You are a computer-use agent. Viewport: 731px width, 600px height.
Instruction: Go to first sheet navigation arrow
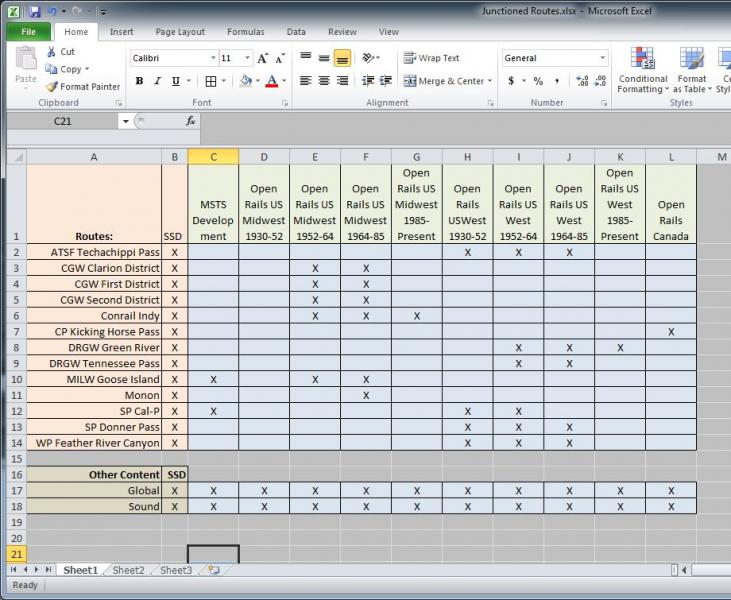13,570
